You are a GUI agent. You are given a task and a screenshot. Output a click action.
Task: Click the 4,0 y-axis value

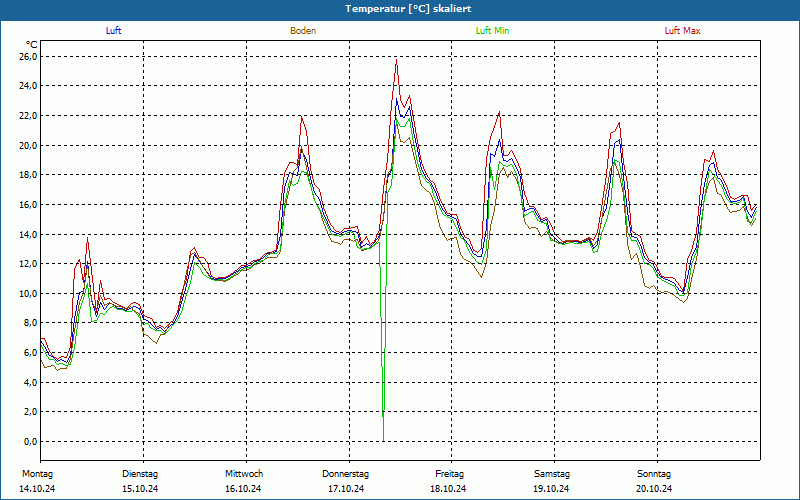(x=30, y=382)
